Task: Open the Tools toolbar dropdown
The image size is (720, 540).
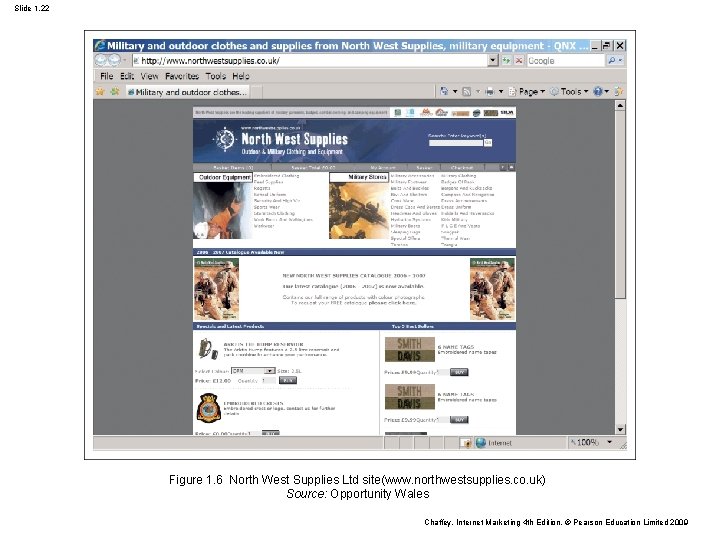Action: (569, 92)
